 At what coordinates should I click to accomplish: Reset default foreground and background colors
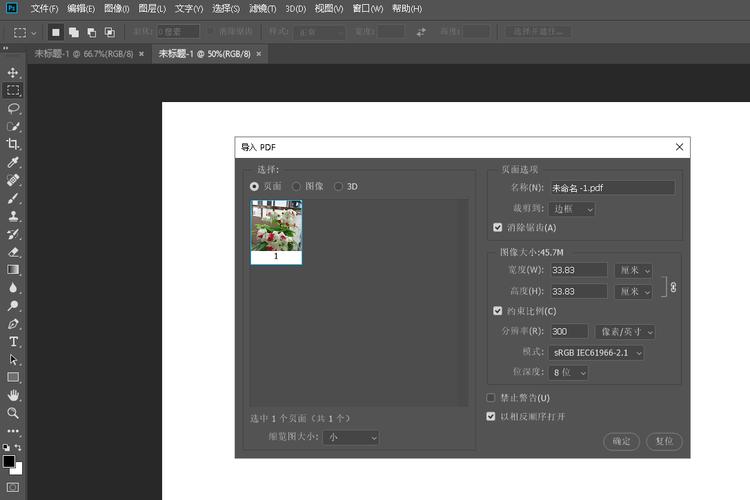6,447
